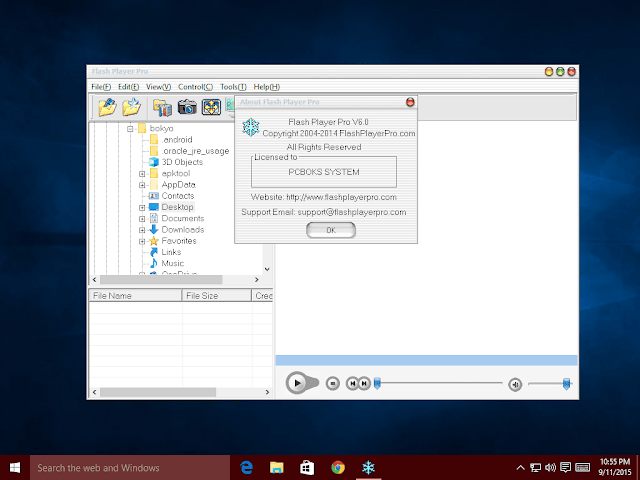Click OK in the About dialog
The width and height of the screenshot is (640, 480).
point(331,230)
